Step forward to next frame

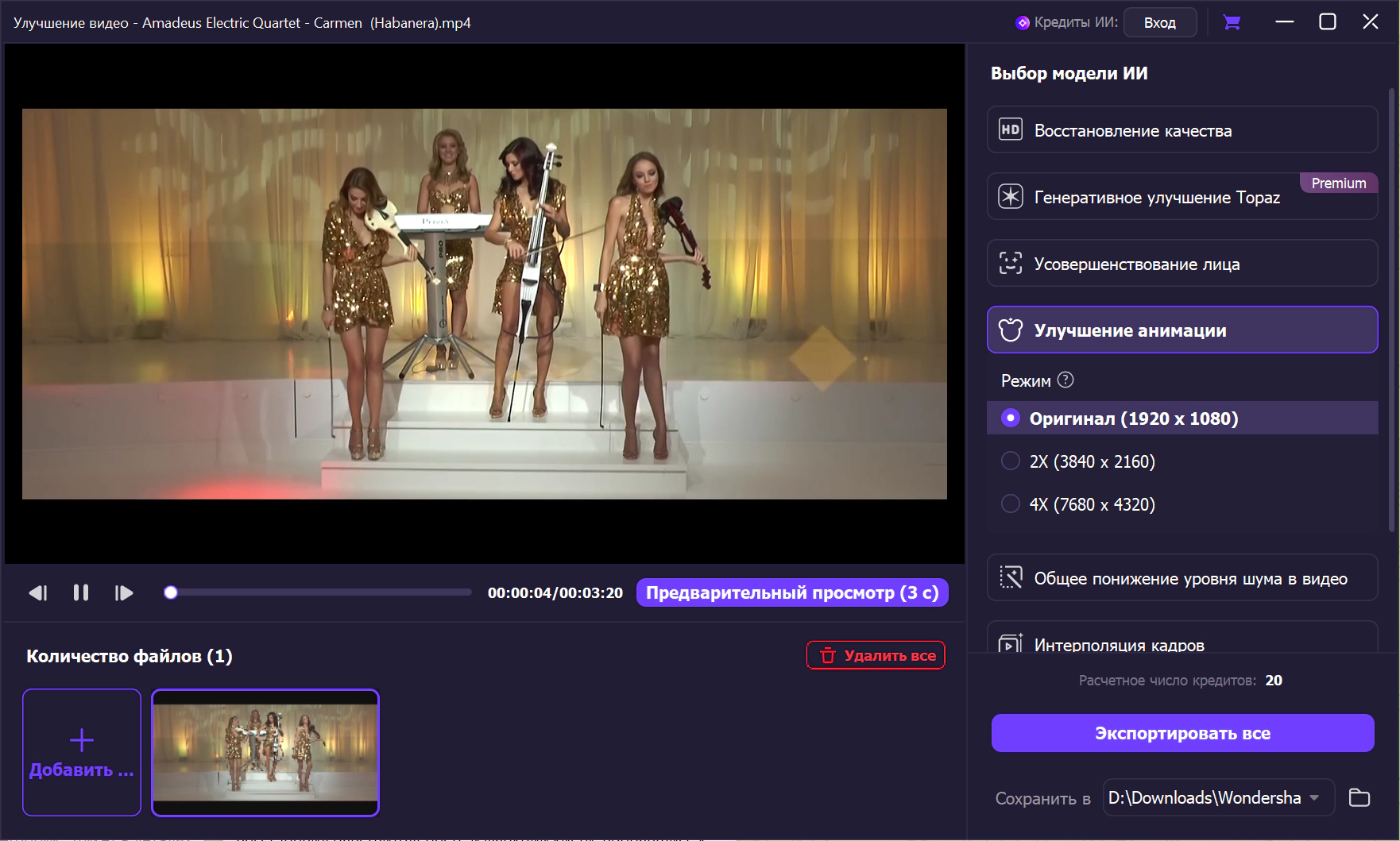(x=124, y=593)
